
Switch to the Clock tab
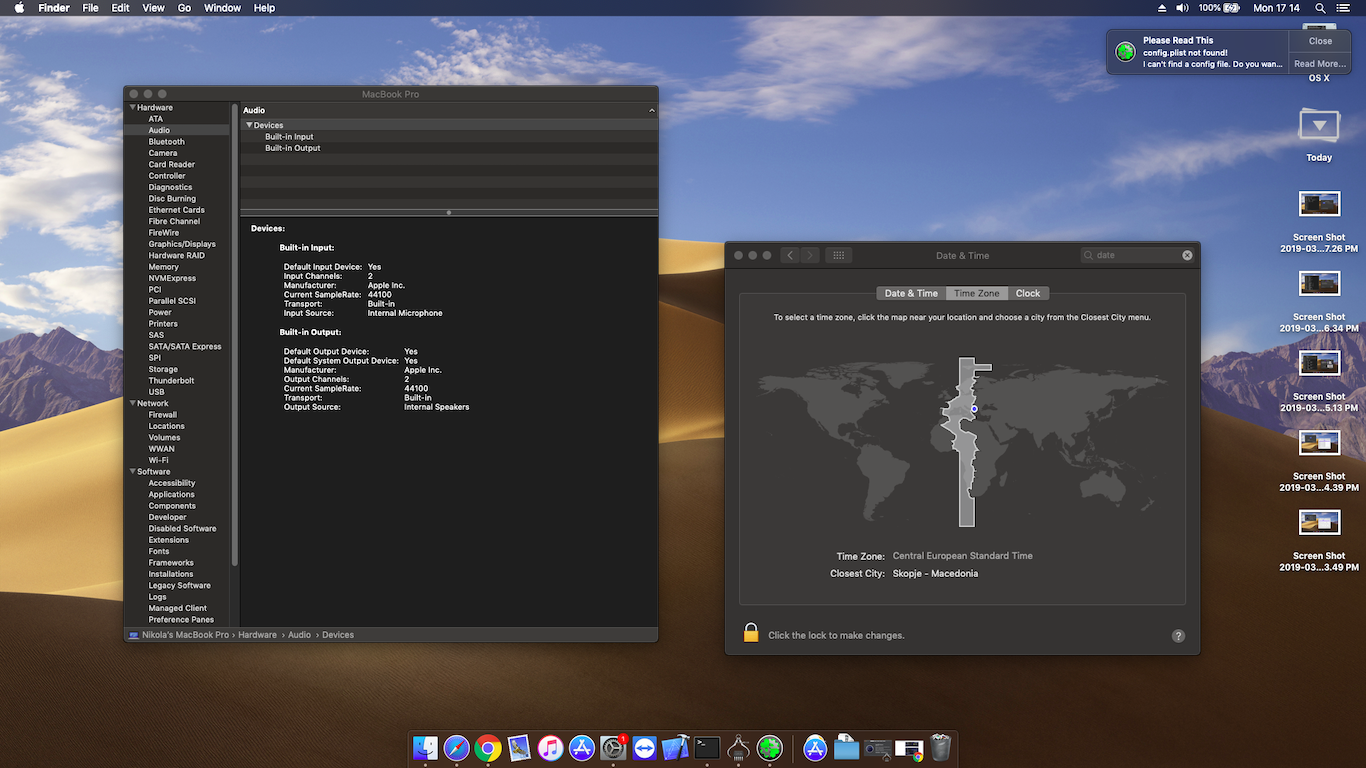(1028, 292)
